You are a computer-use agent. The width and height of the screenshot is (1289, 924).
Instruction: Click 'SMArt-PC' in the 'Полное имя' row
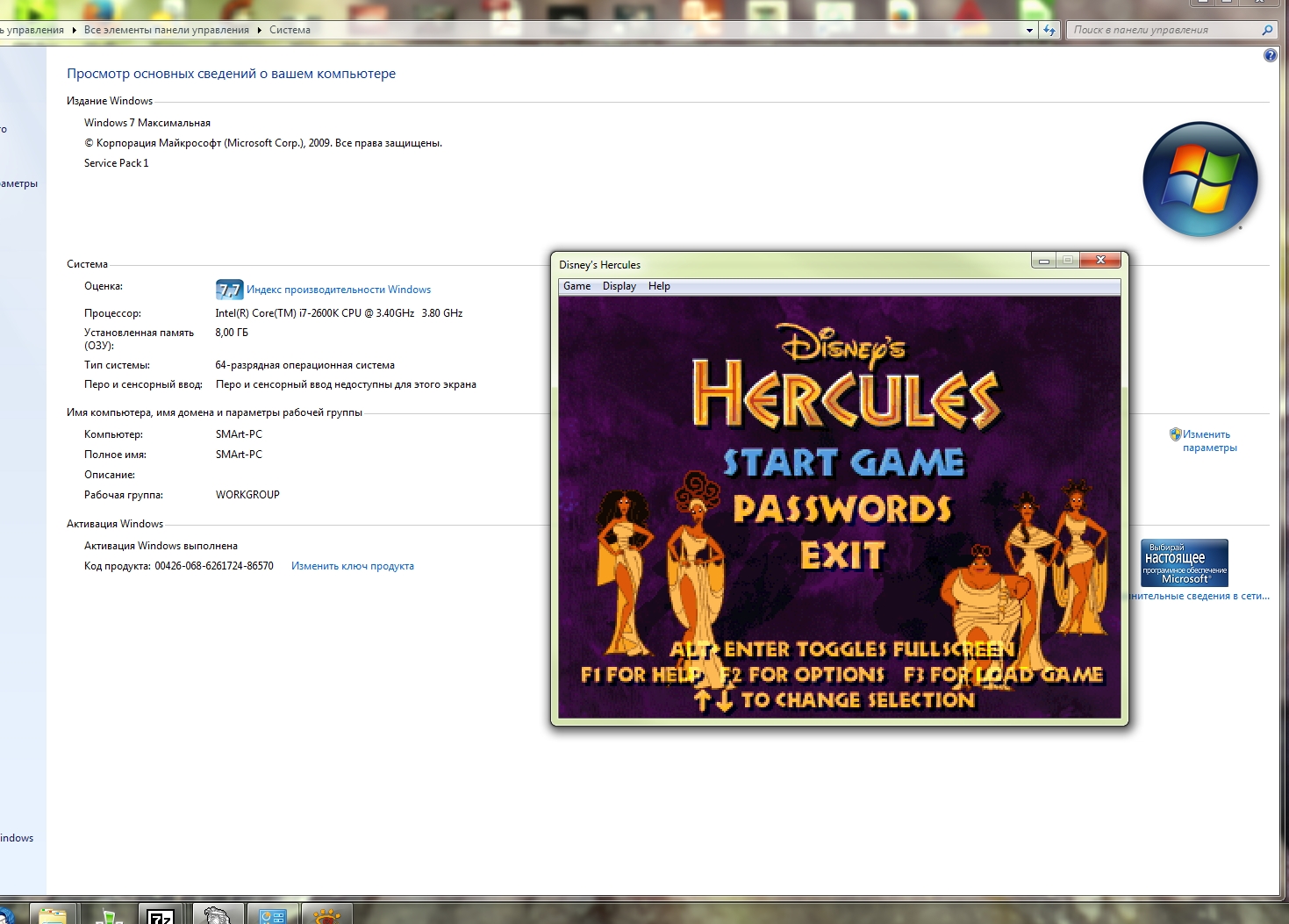pos(239,455)
